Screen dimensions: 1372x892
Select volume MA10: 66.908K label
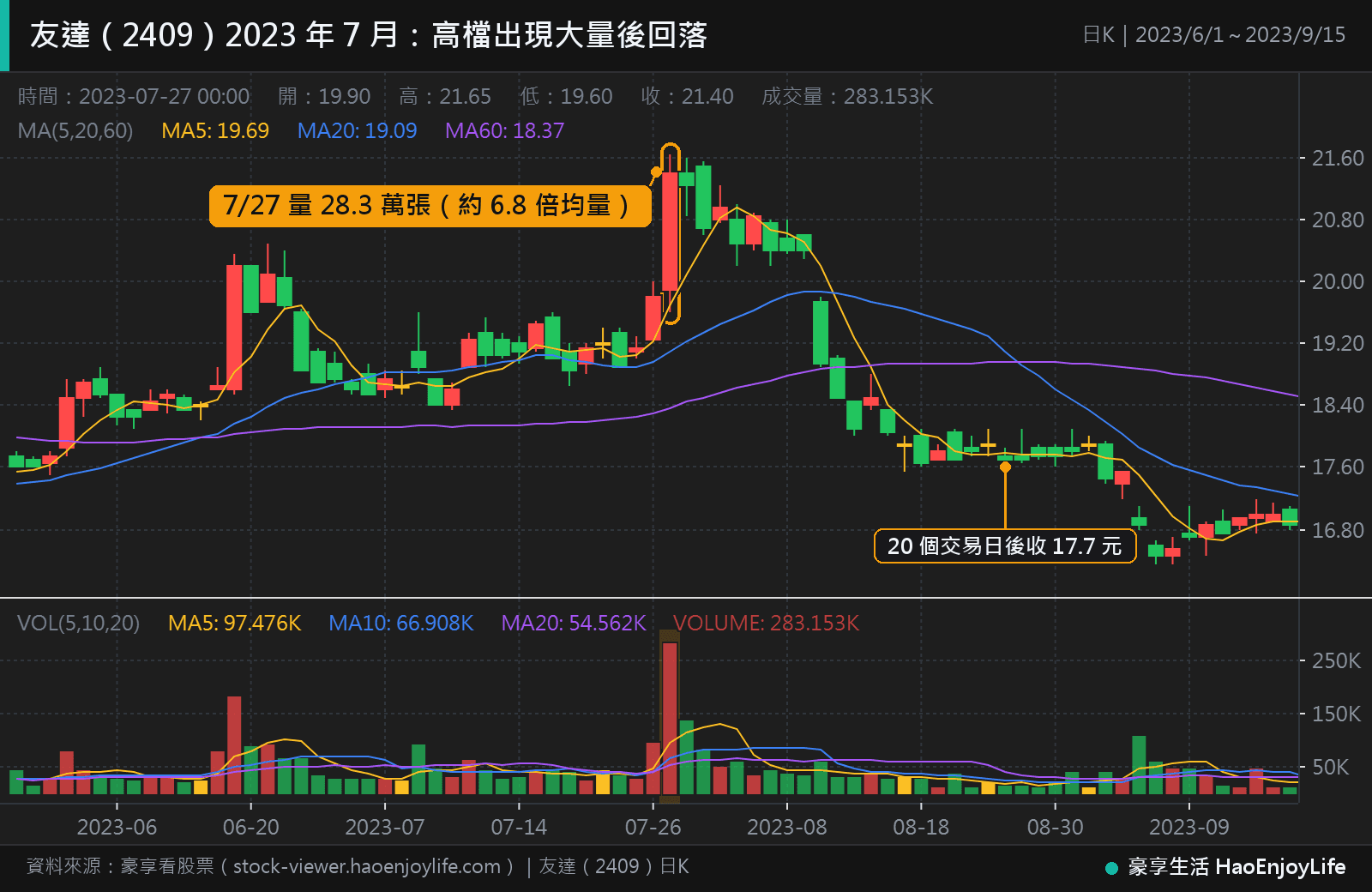400,623
